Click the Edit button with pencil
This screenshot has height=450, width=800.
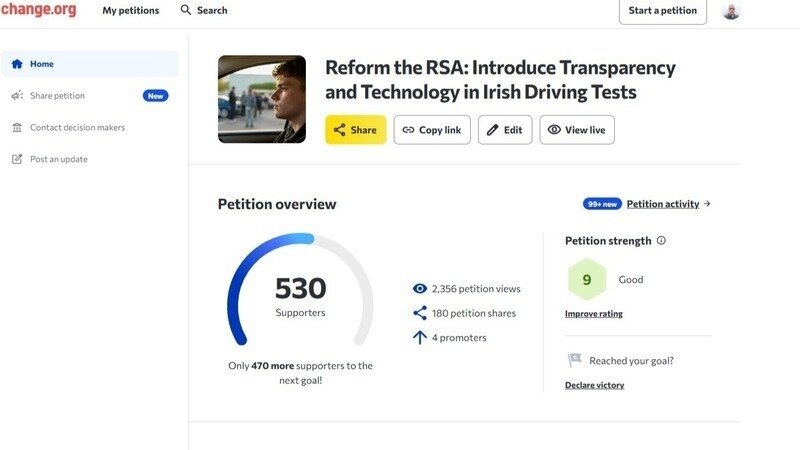(x=505, y=130)
